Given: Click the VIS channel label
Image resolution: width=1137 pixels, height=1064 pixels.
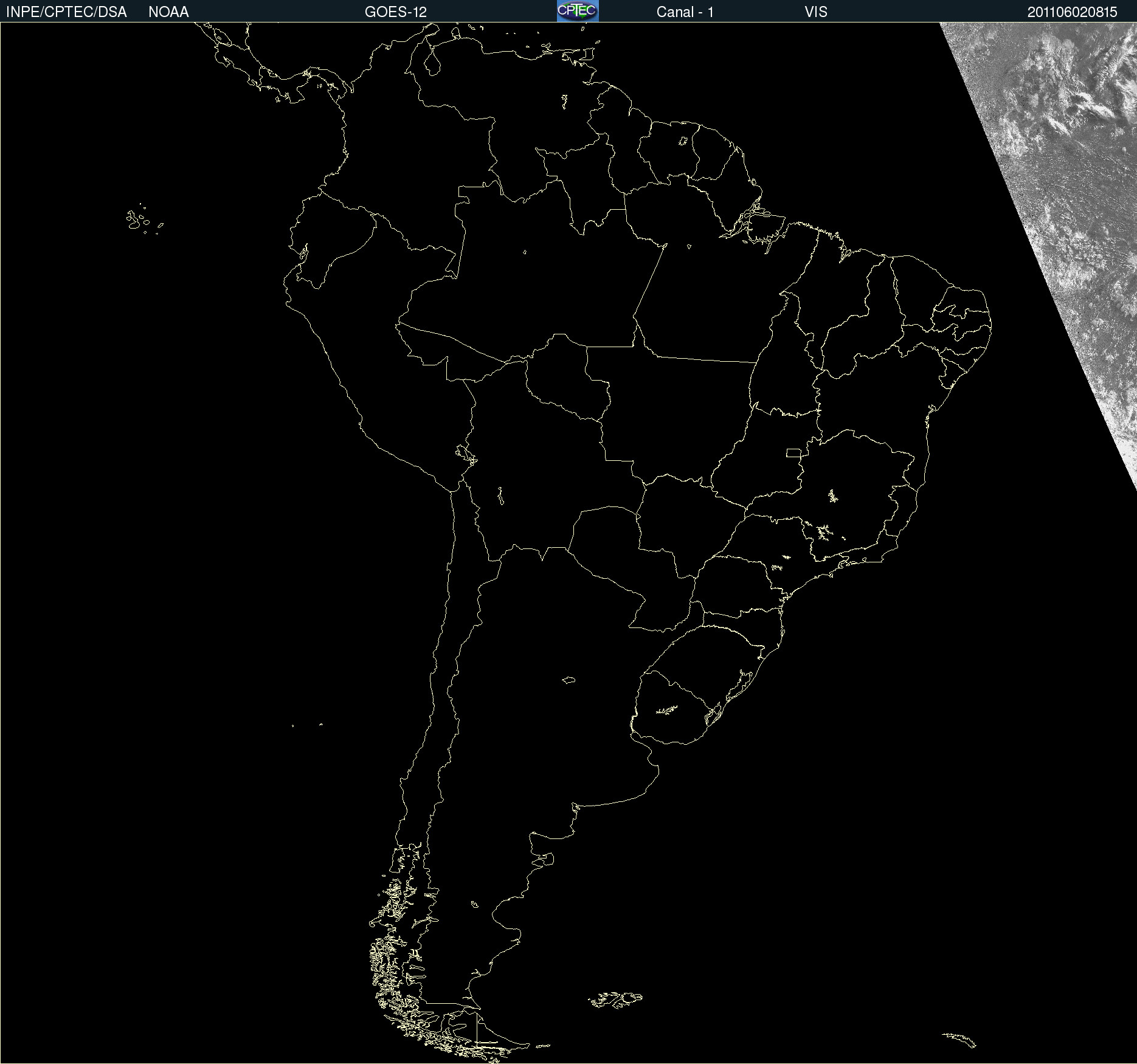Looking at the screenshot, I should click(x=816, y=12).
